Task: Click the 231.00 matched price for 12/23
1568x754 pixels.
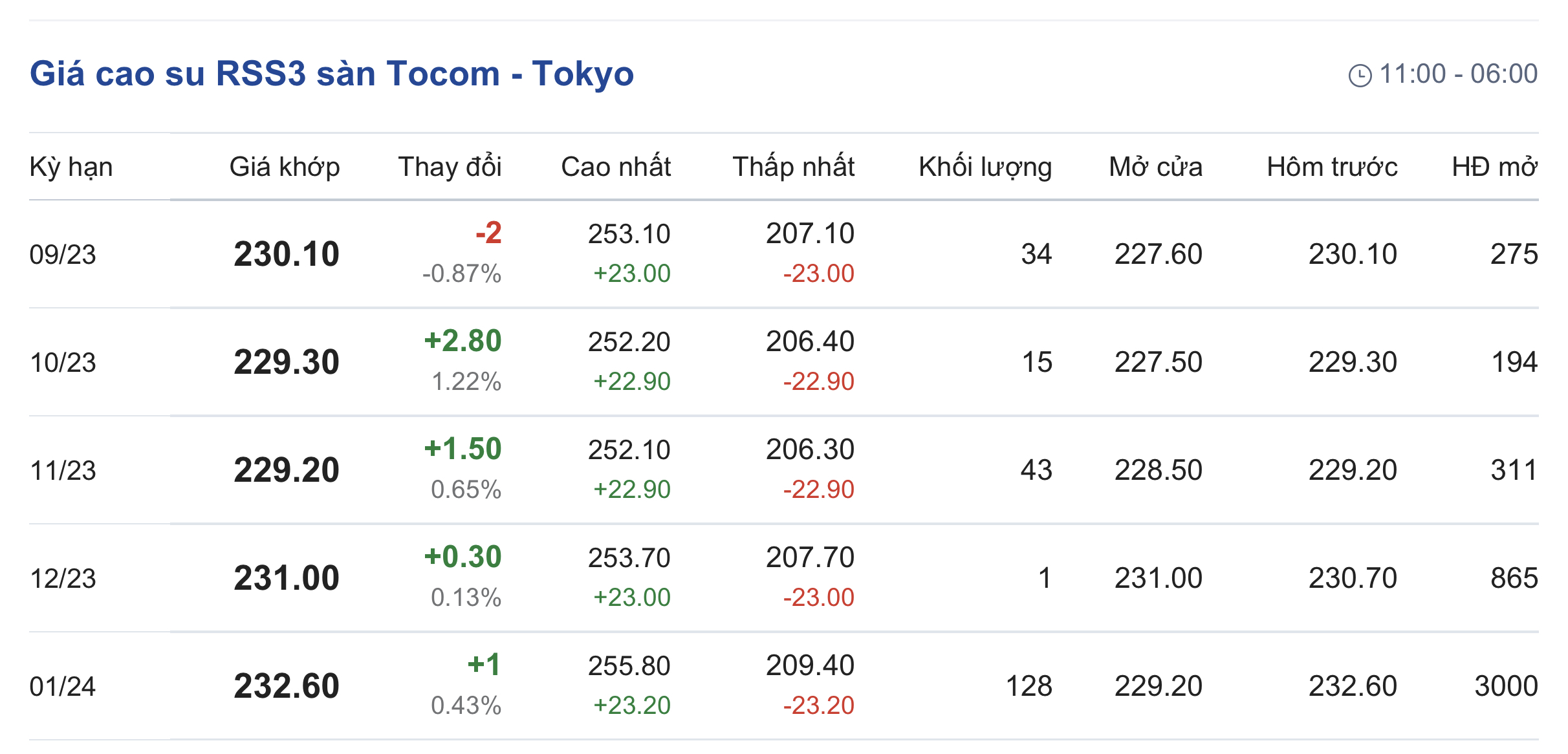Action: pos(287,578)
